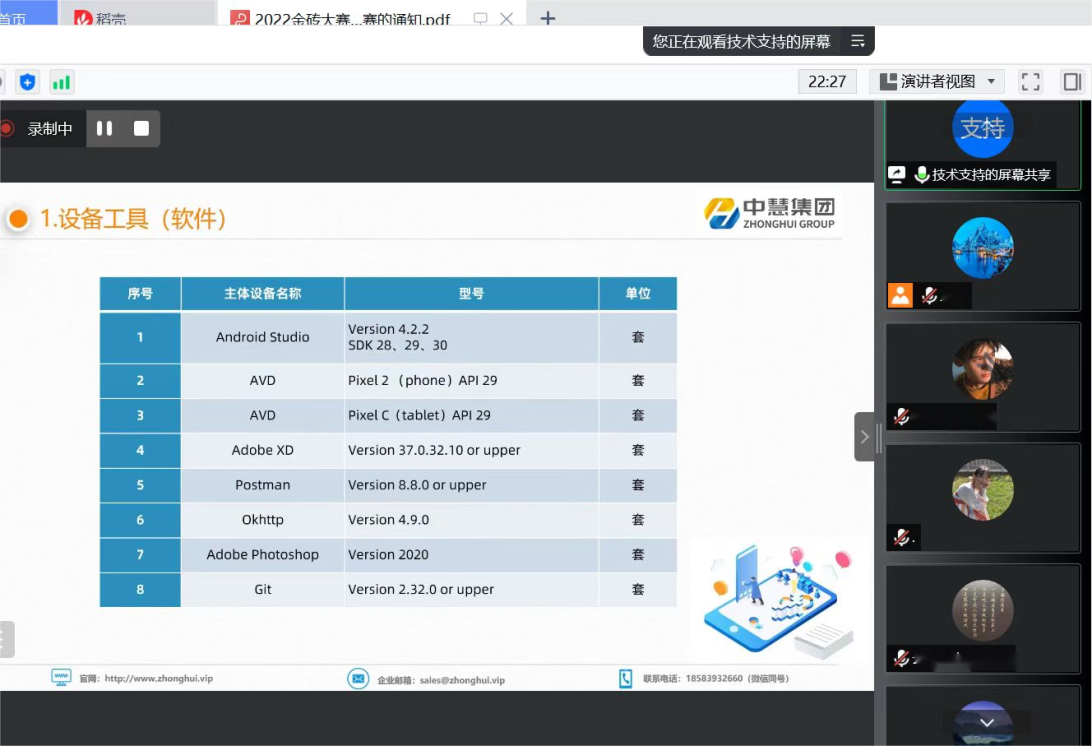This screenshot has width=1092, height=746.
Task: Enter full screen mode
Action: [1031, 81]
